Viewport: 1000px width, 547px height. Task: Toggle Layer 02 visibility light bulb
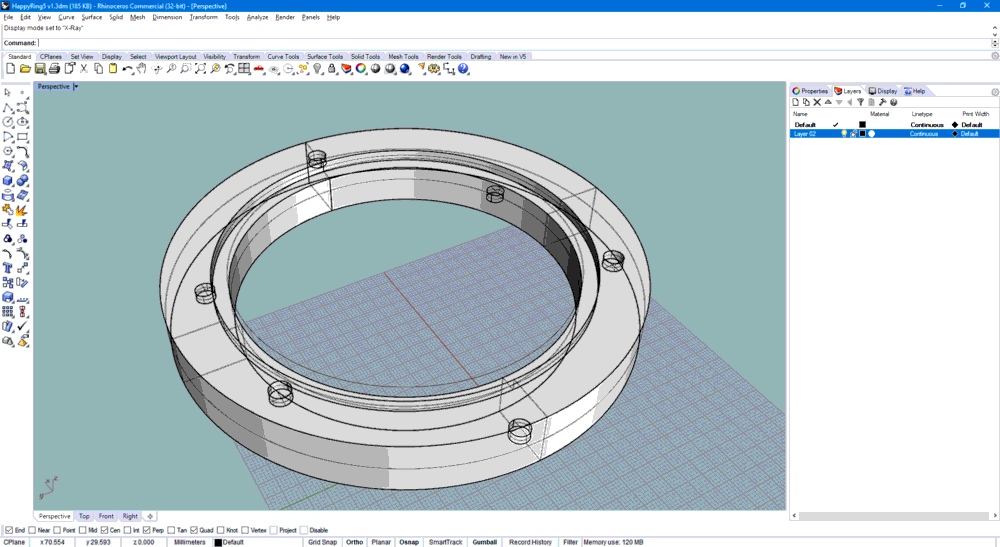coord(844,134)
